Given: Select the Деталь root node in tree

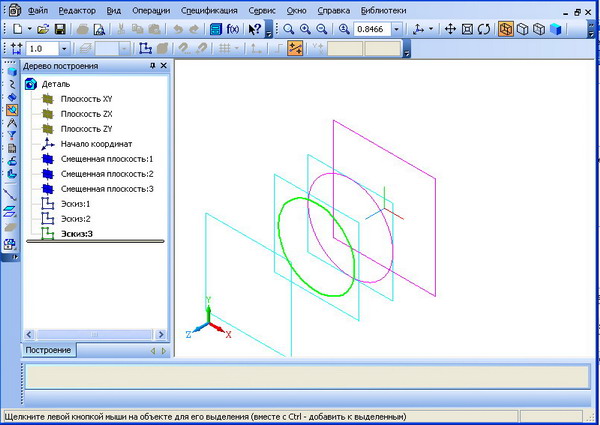Looking at the screenshot, I should click(x=56, y=84).
